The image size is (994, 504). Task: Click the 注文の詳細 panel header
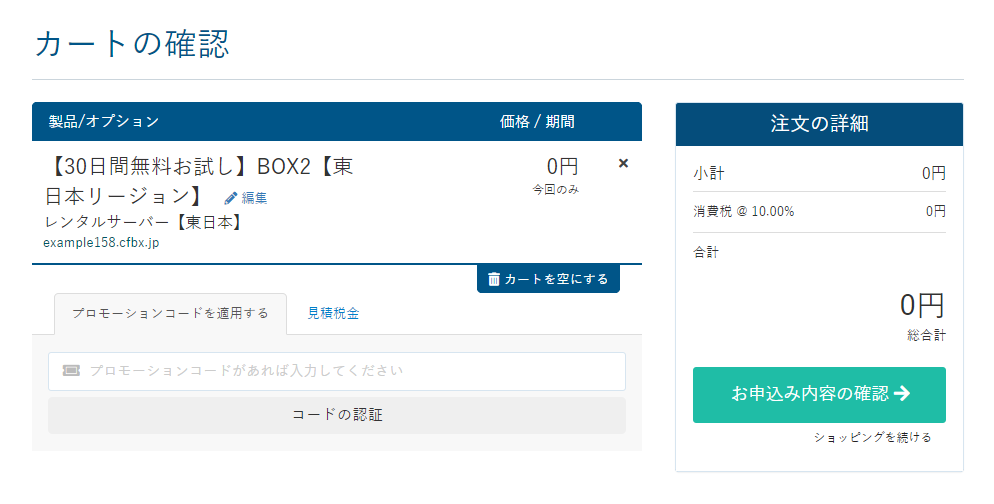pyautogui.click(x=819, y=124)
